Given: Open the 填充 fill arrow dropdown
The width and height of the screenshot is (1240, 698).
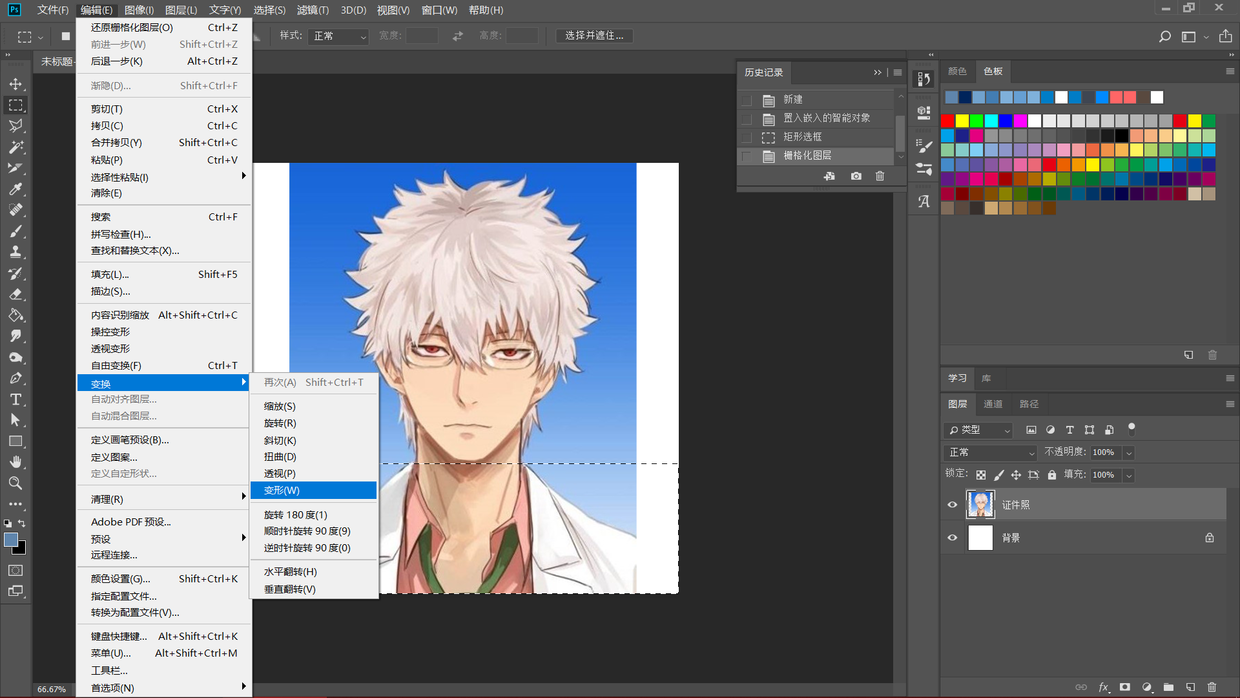Looking at the screenshot, I should point(1129,475).
